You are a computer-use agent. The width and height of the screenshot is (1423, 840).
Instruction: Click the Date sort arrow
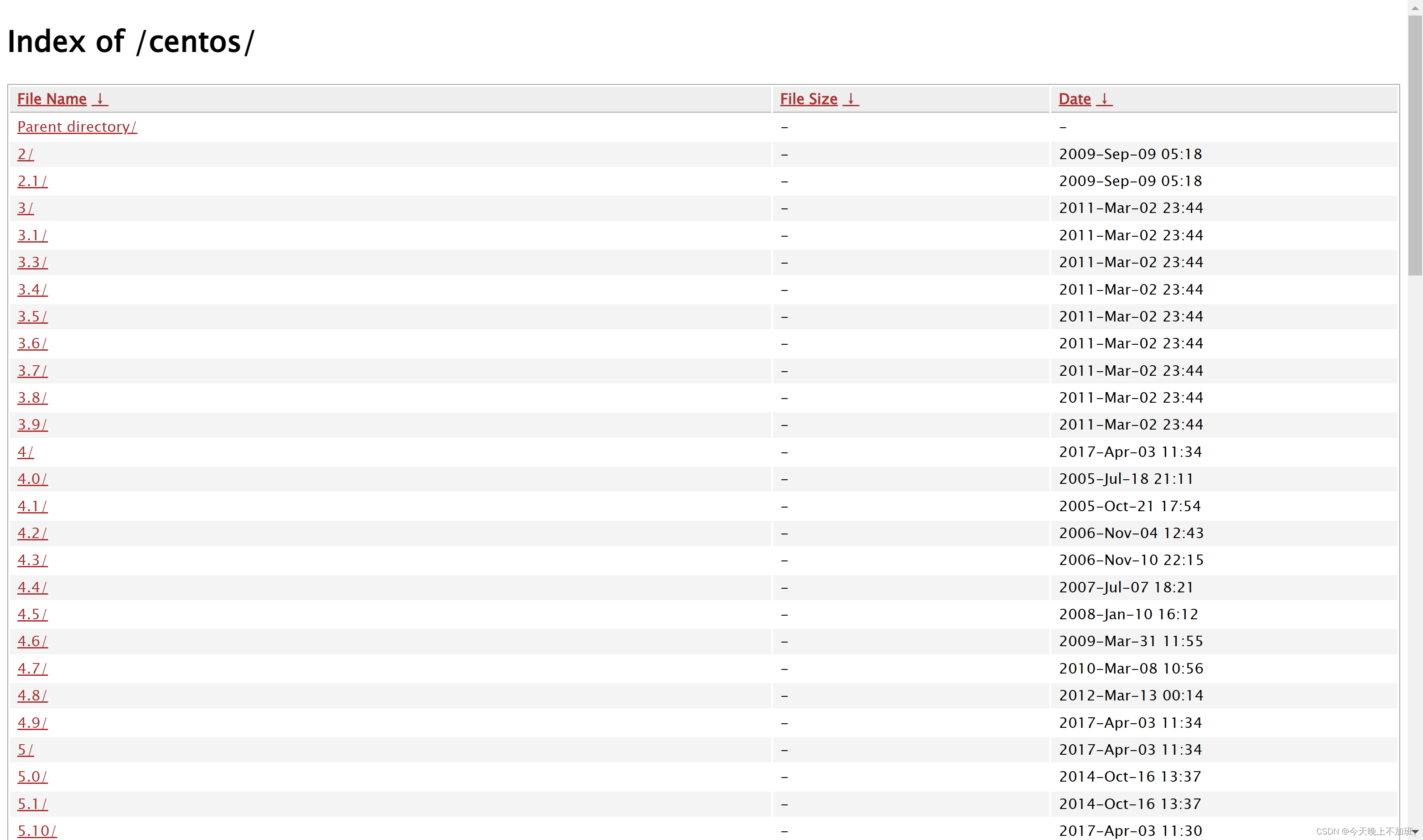(x=1104, y=99)
